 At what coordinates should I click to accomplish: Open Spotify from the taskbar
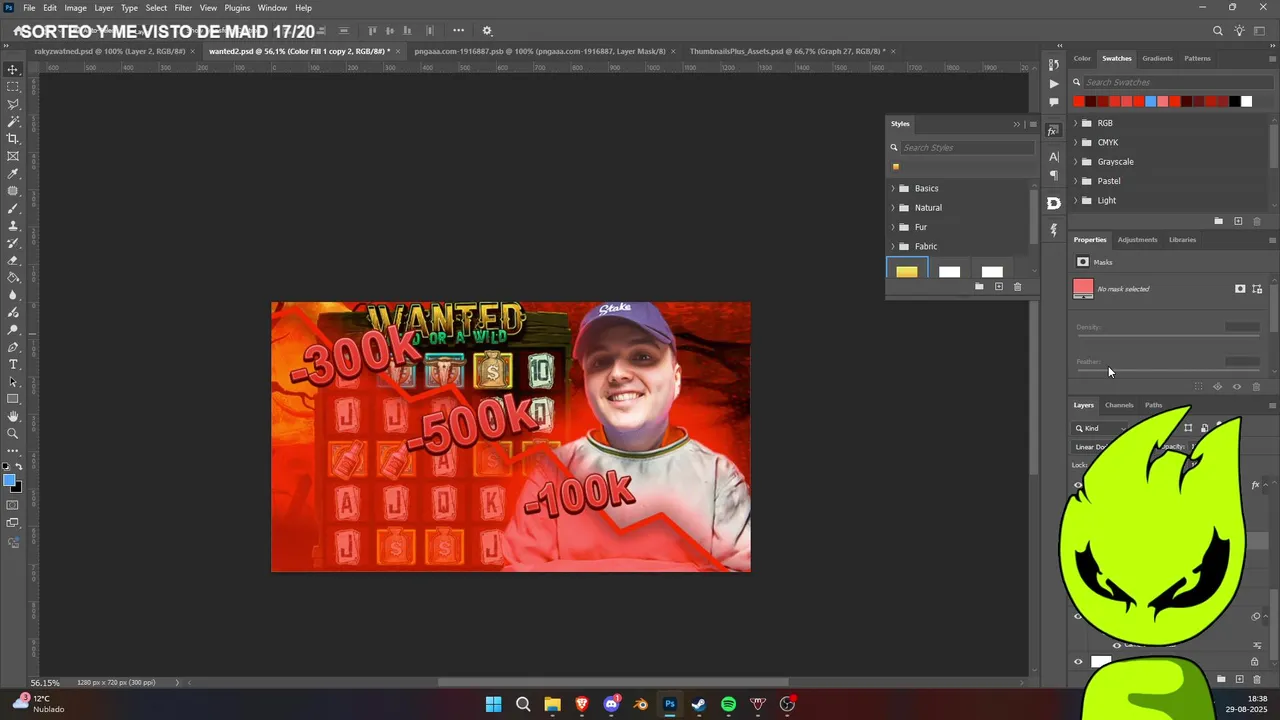728,704
